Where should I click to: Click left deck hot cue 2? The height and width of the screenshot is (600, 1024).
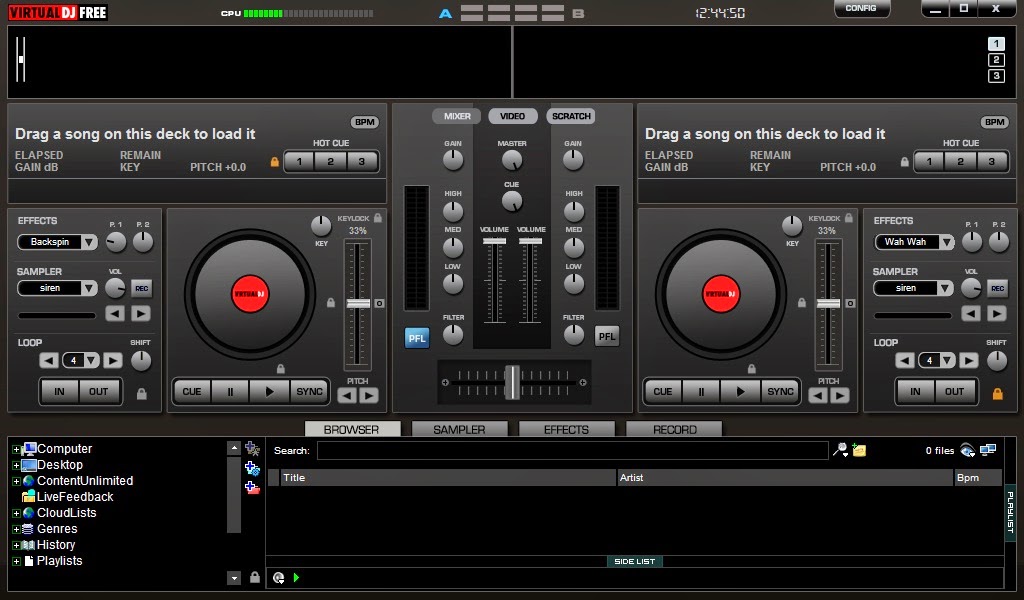pyautogui.click(x=330, y=162)
